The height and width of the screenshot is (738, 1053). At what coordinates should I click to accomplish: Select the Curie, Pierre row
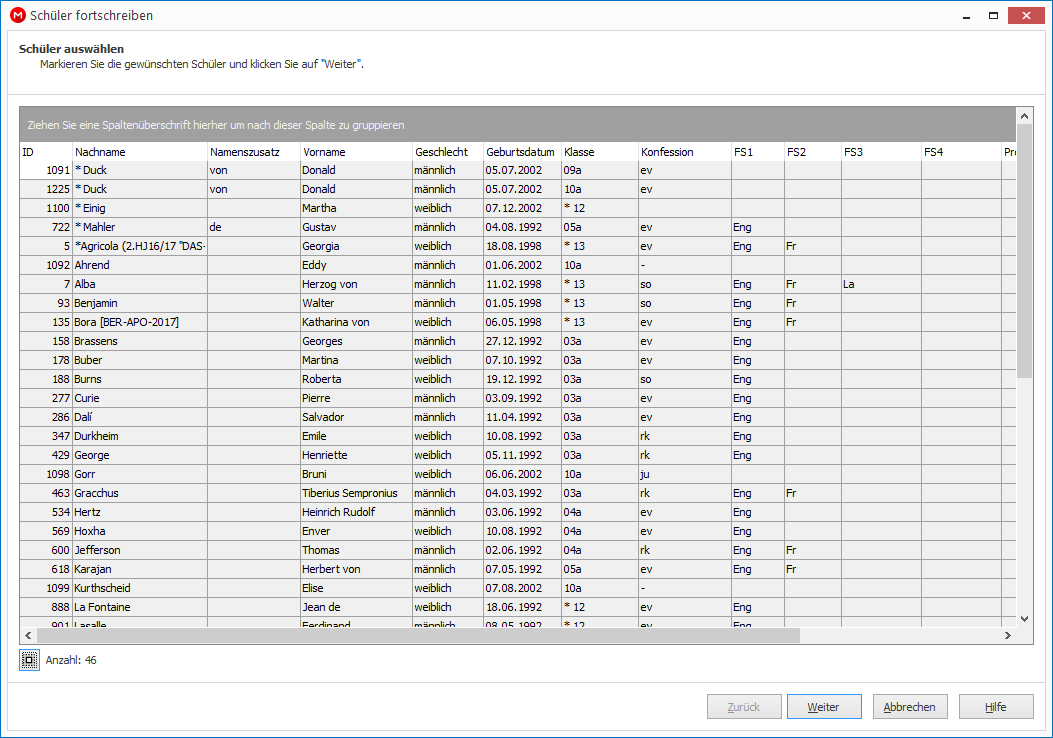point(517,398)
